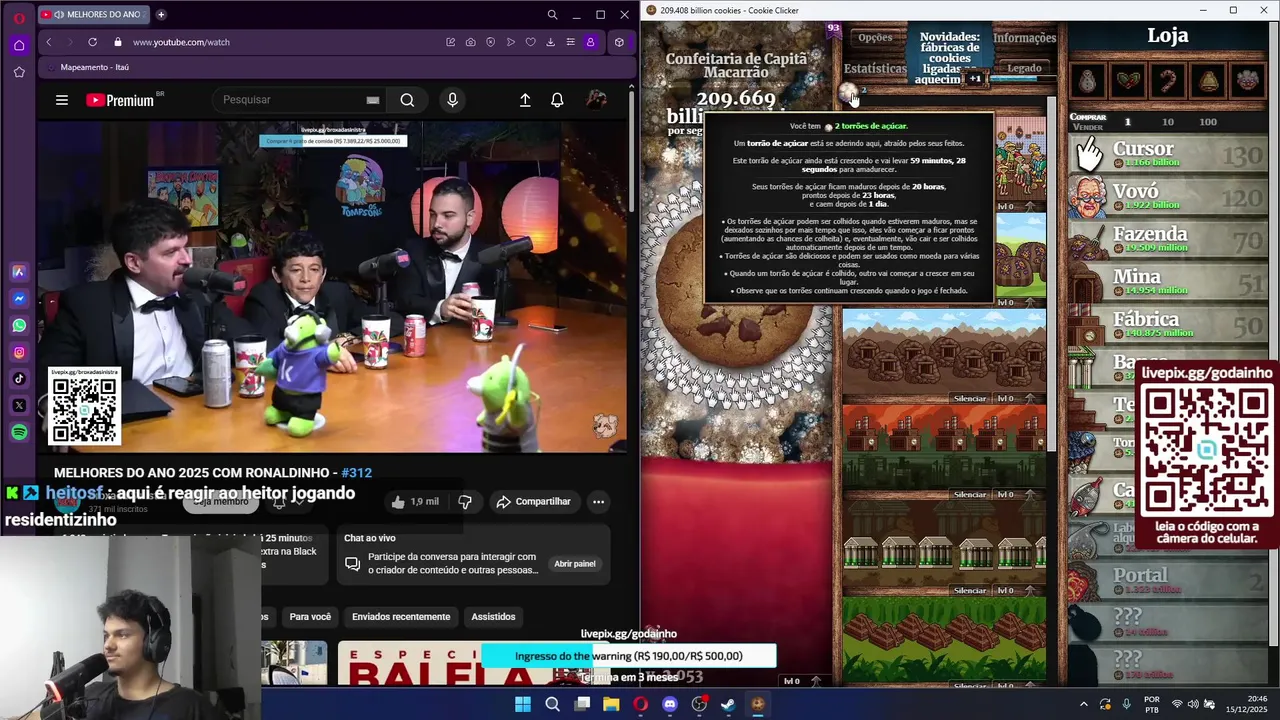Open Opera extensions cube icon
Image resolution: width=1280 pixels, height=720 pixels.
coord(619,42)
